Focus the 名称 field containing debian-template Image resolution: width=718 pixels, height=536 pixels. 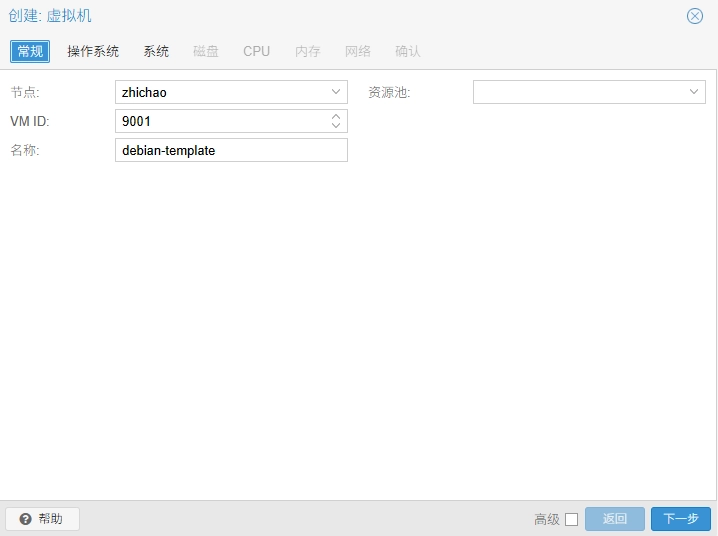point(231,150)
